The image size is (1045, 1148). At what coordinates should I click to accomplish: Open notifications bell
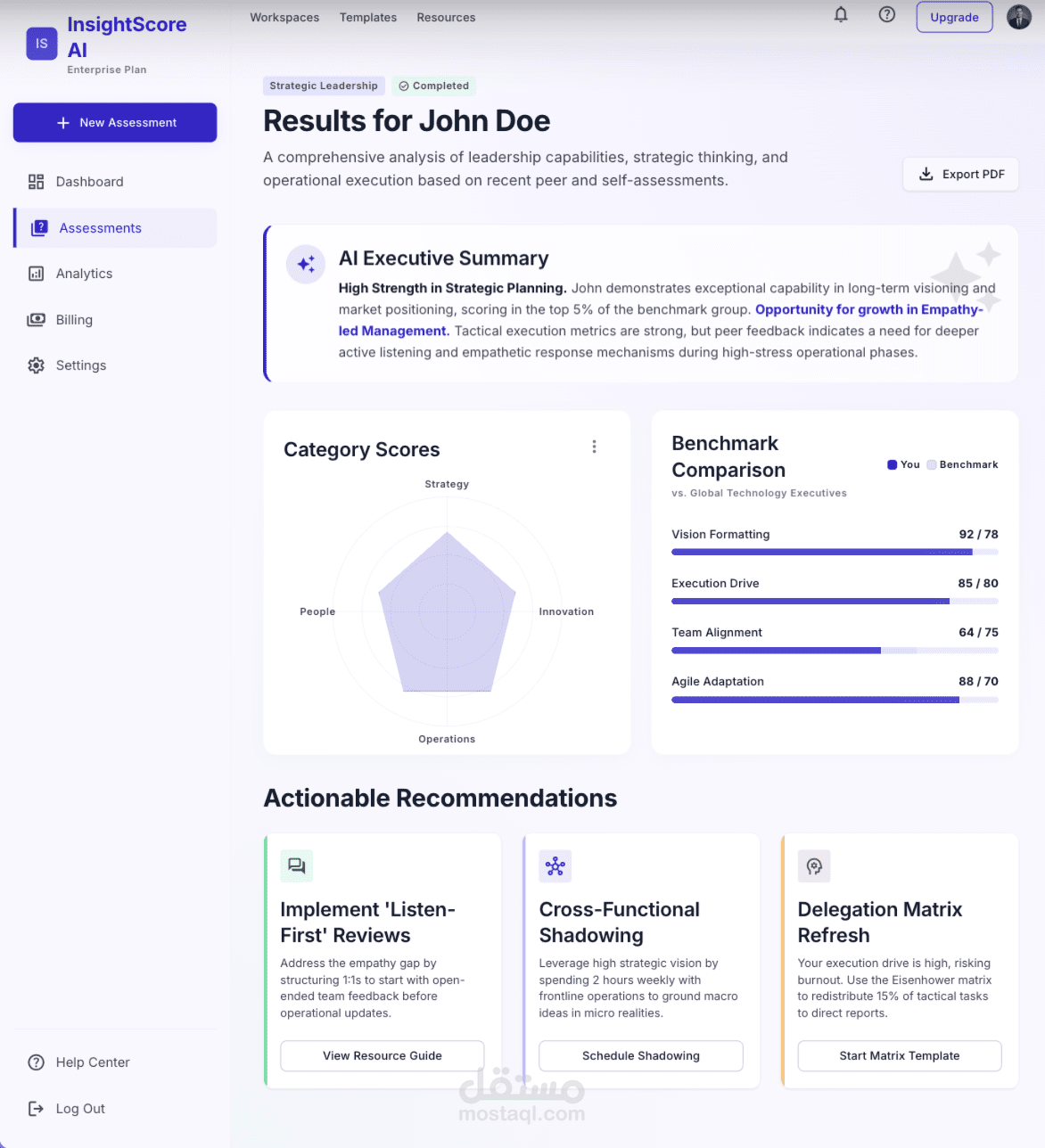(841, 14)
